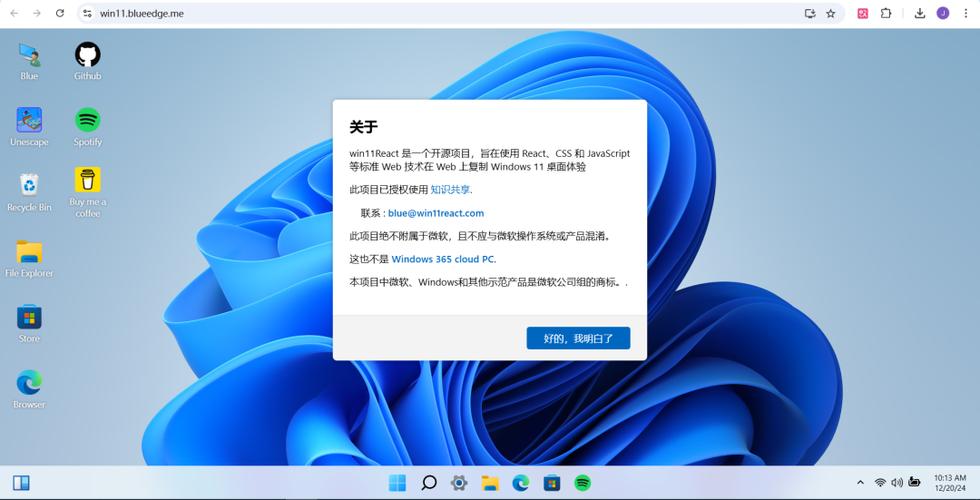Open the pink browser extension icon
Viewport: 980px width, 500px height.
[x=862, y=13]
